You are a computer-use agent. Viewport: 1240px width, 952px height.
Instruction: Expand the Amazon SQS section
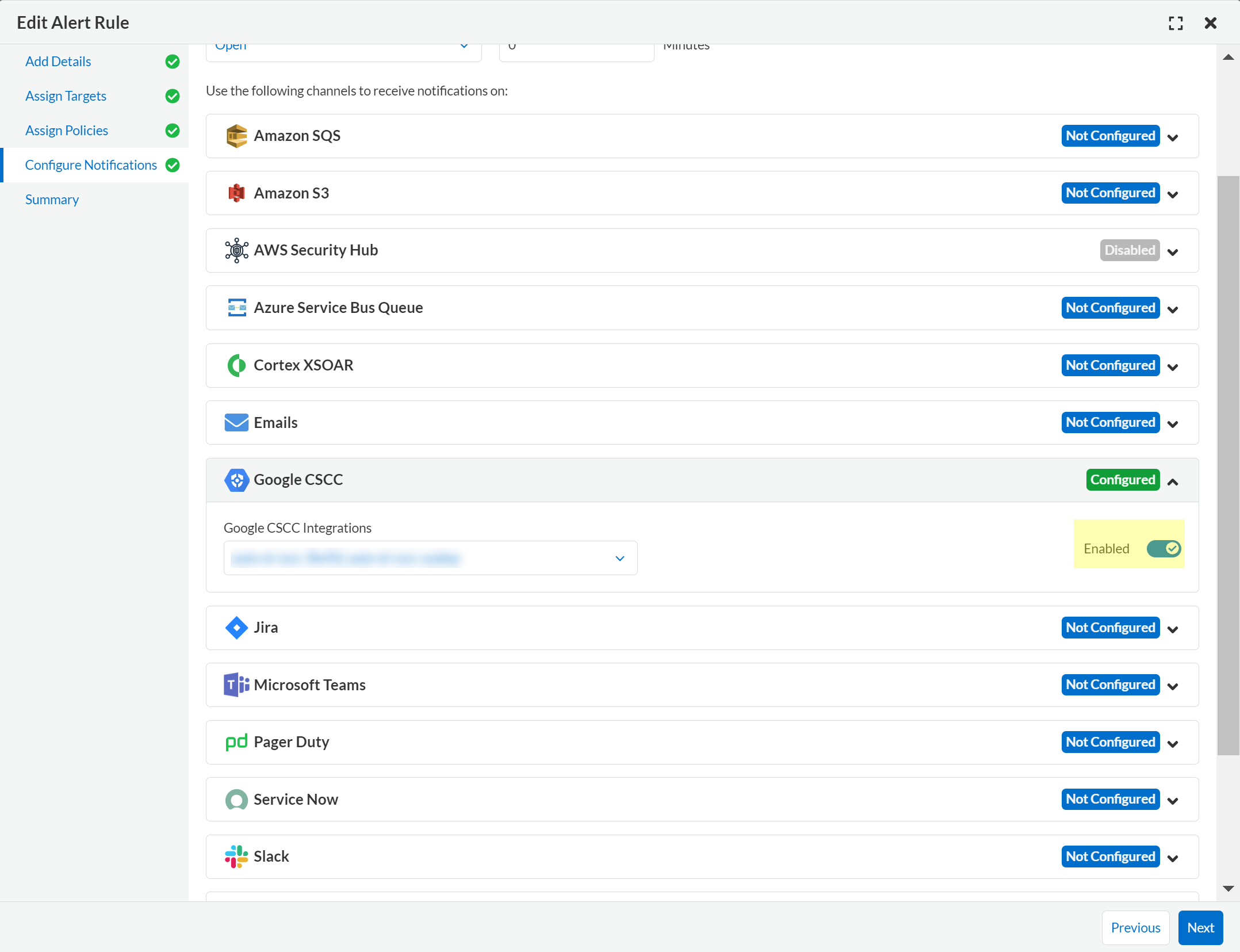click(x=1173, y=137)
